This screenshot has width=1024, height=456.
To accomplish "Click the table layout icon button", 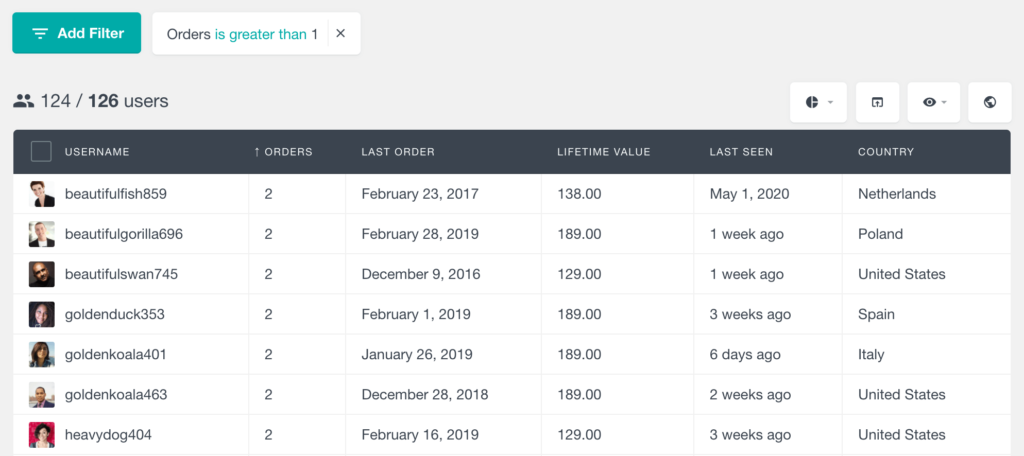I will pos(877,102).
